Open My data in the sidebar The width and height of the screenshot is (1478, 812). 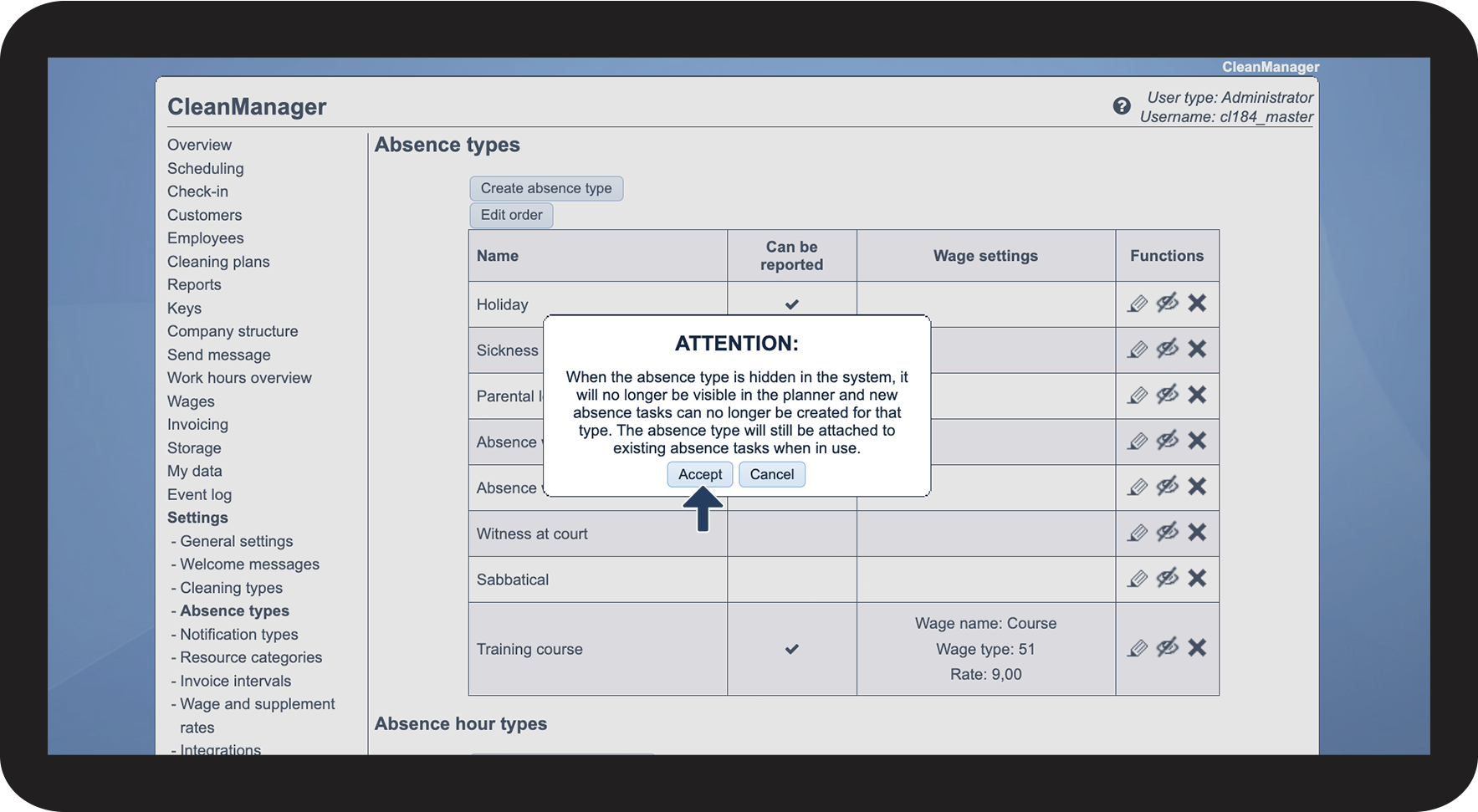coord(195,471)
